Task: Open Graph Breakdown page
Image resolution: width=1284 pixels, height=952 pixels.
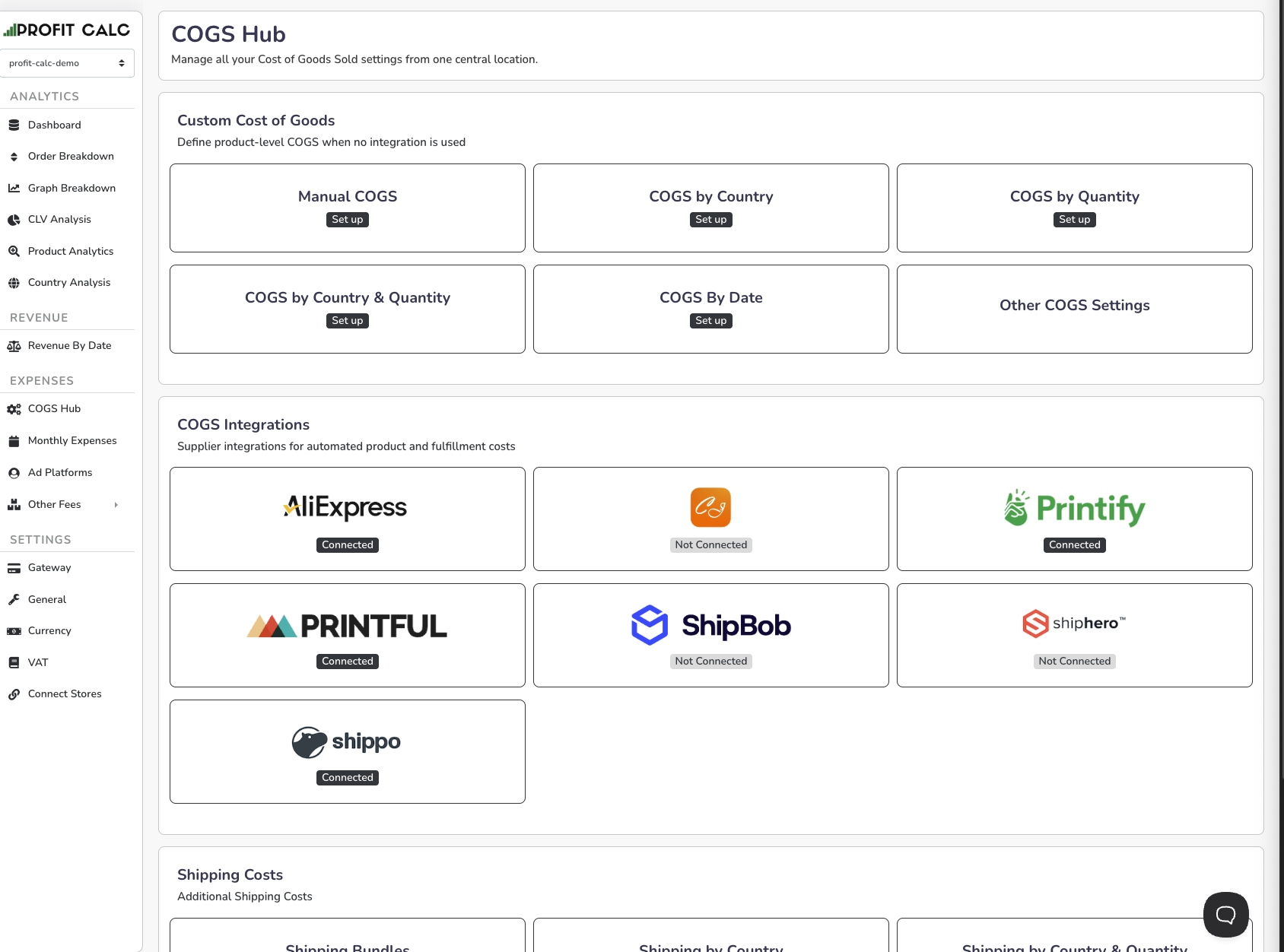Action: click(72, 189)
